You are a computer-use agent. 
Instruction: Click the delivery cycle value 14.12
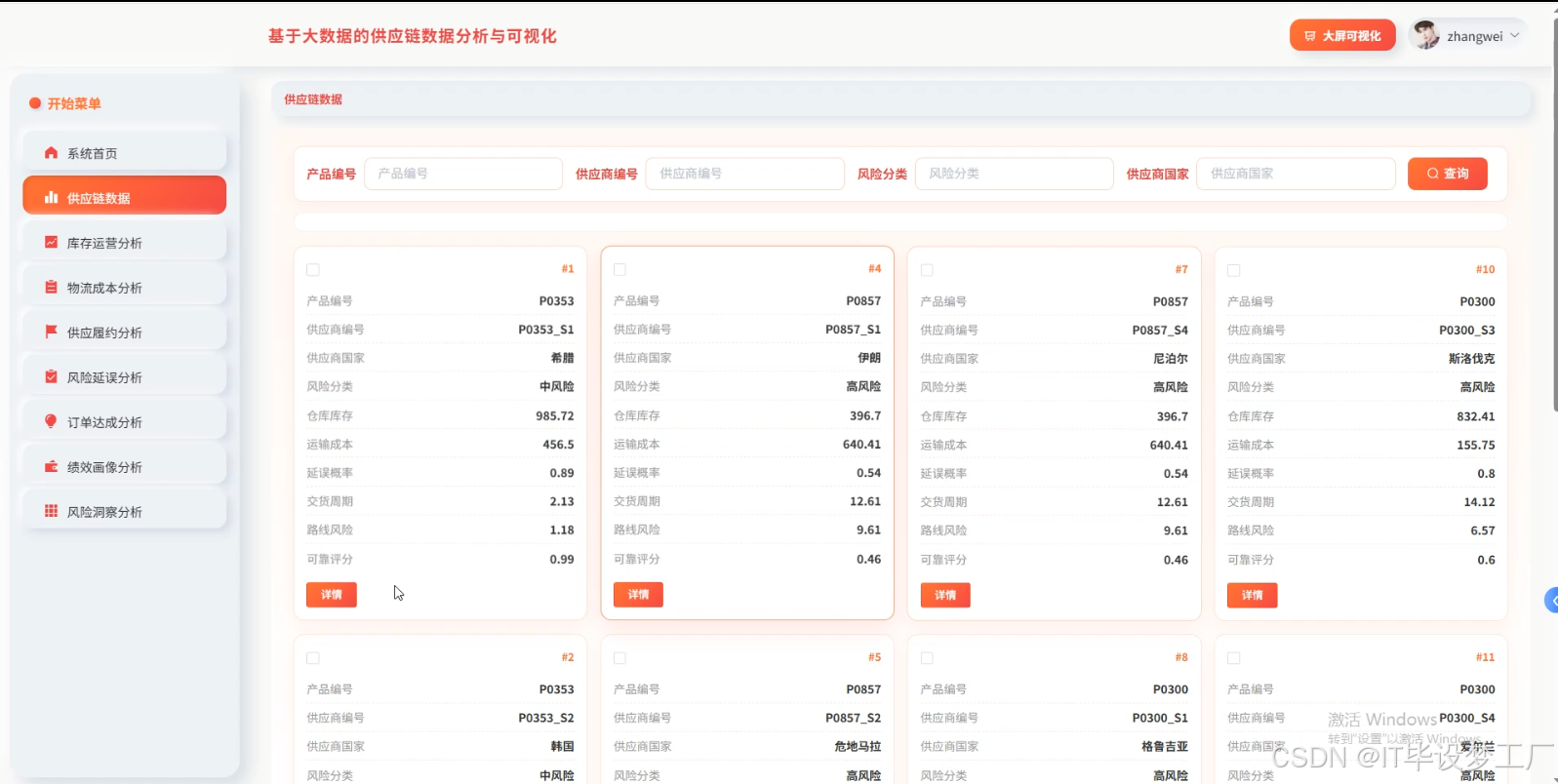coord(1480,501)
